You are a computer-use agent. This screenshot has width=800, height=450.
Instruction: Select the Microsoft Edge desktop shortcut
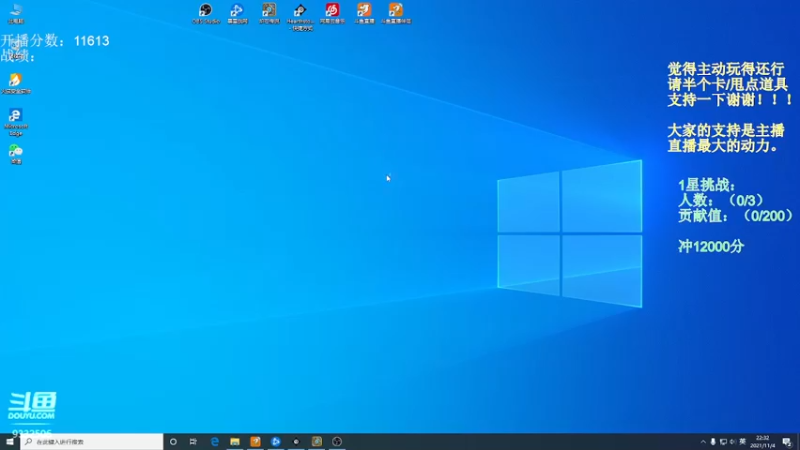15,122
